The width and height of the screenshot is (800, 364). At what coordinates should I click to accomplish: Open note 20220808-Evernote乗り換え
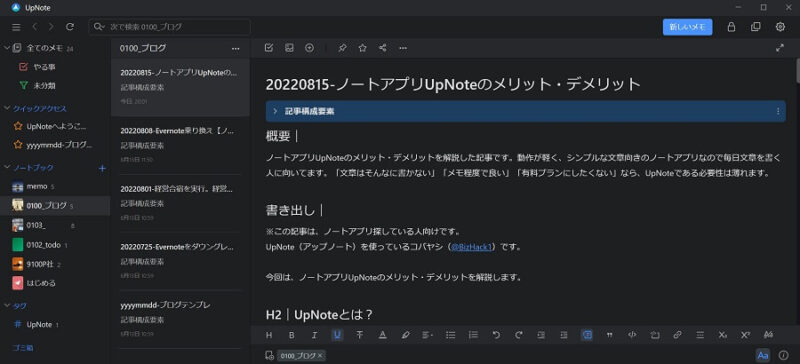pyautogui.click(x=180, y=145)
